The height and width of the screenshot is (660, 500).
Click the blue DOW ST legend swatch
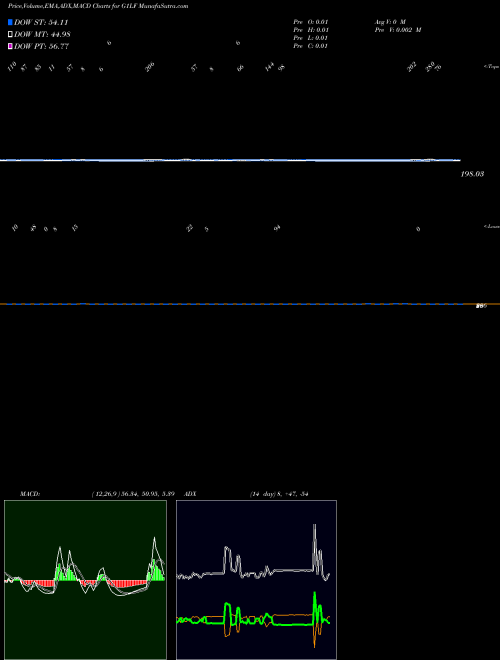[10, 22]
